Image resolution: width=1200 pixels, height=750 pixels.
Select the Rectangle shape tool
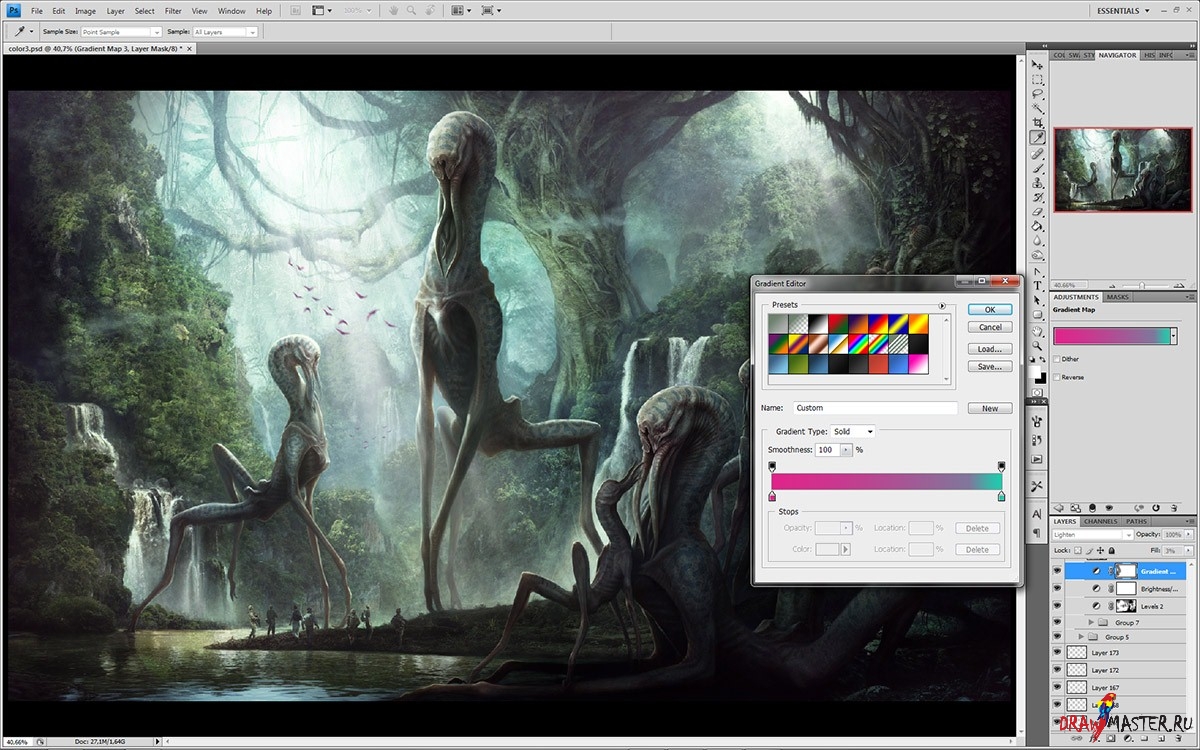coord(1037,315)
